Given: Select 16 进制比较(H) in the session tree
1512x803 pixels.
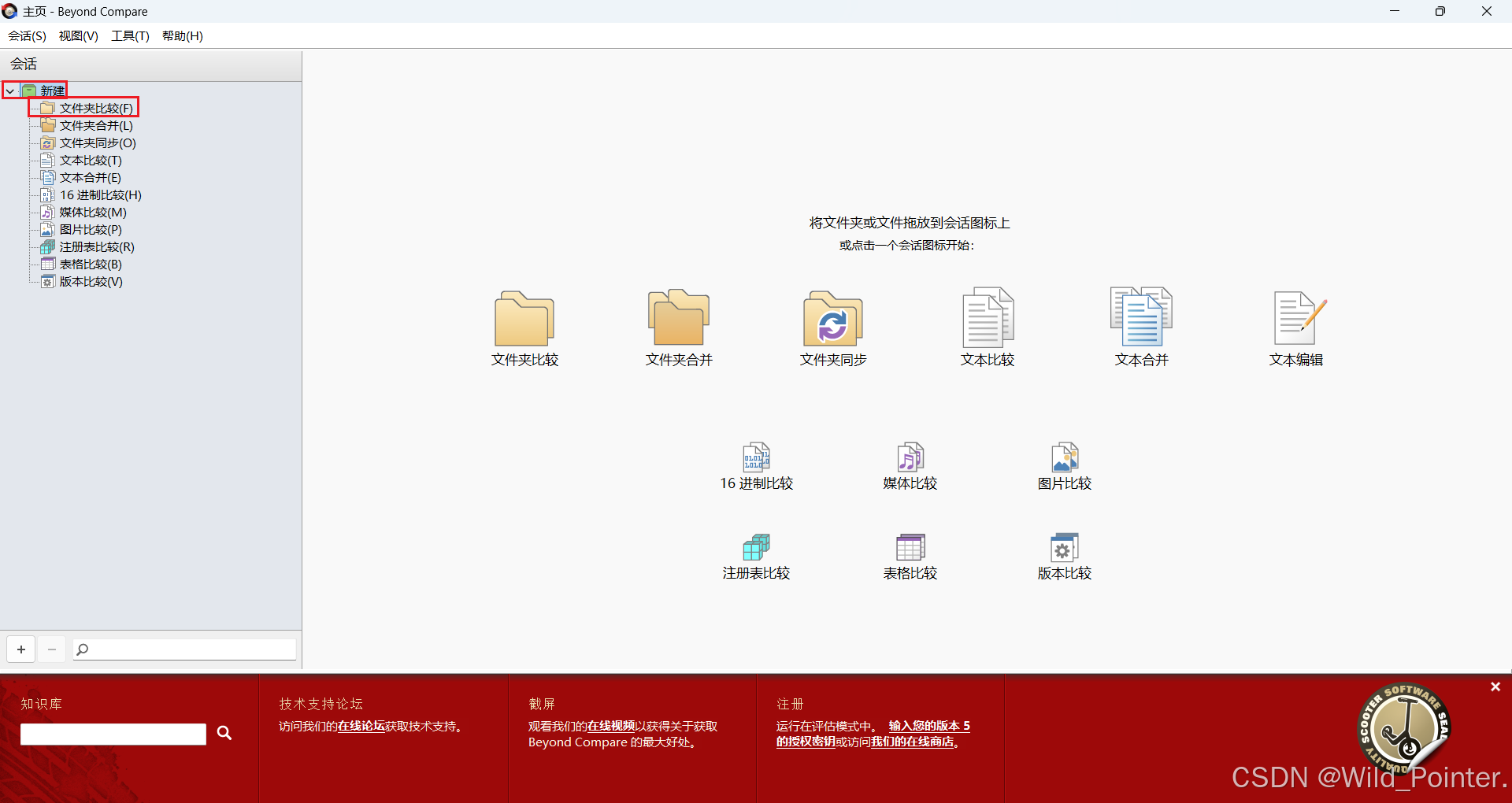Looking at the screenshot, I should pyautogui.click(x=101, y=194).
